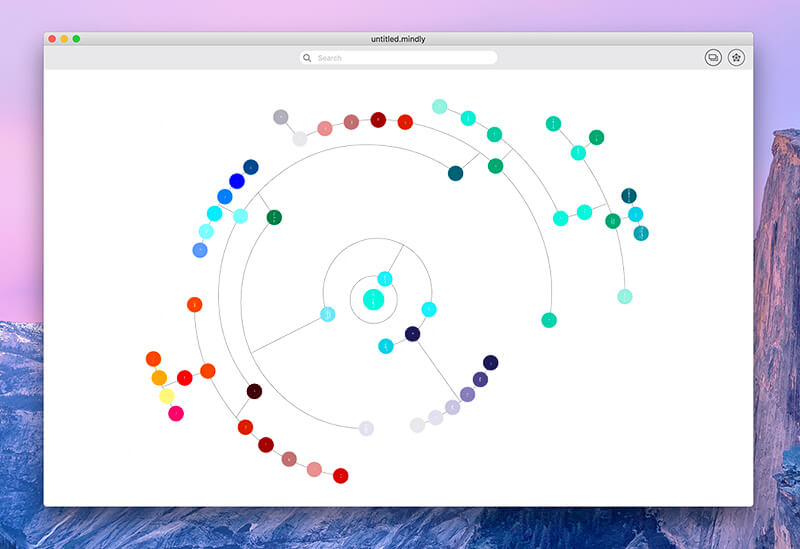The width and height of the screenshot is (800, 549).
Task: Select the pale yellow node
Action: [167, 396]
